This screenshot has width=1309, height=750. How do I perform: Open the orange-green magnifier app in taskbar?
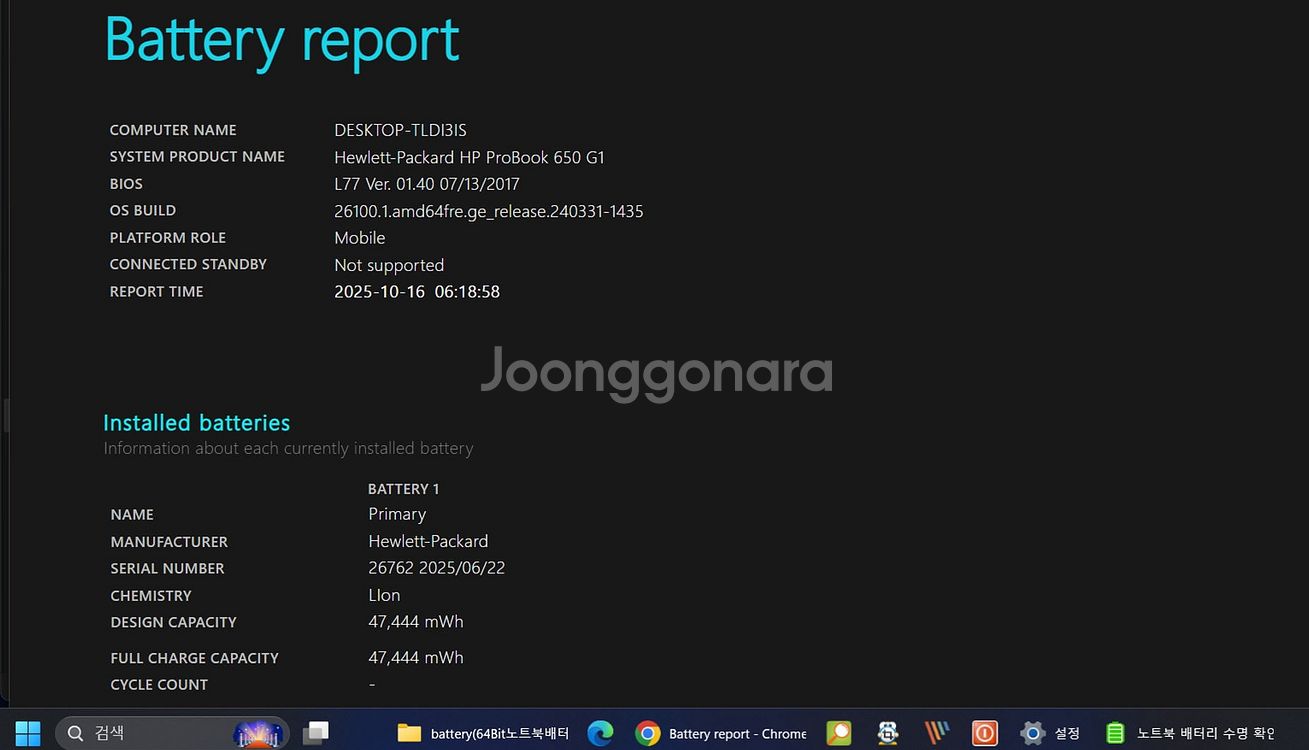coord(839,733)
